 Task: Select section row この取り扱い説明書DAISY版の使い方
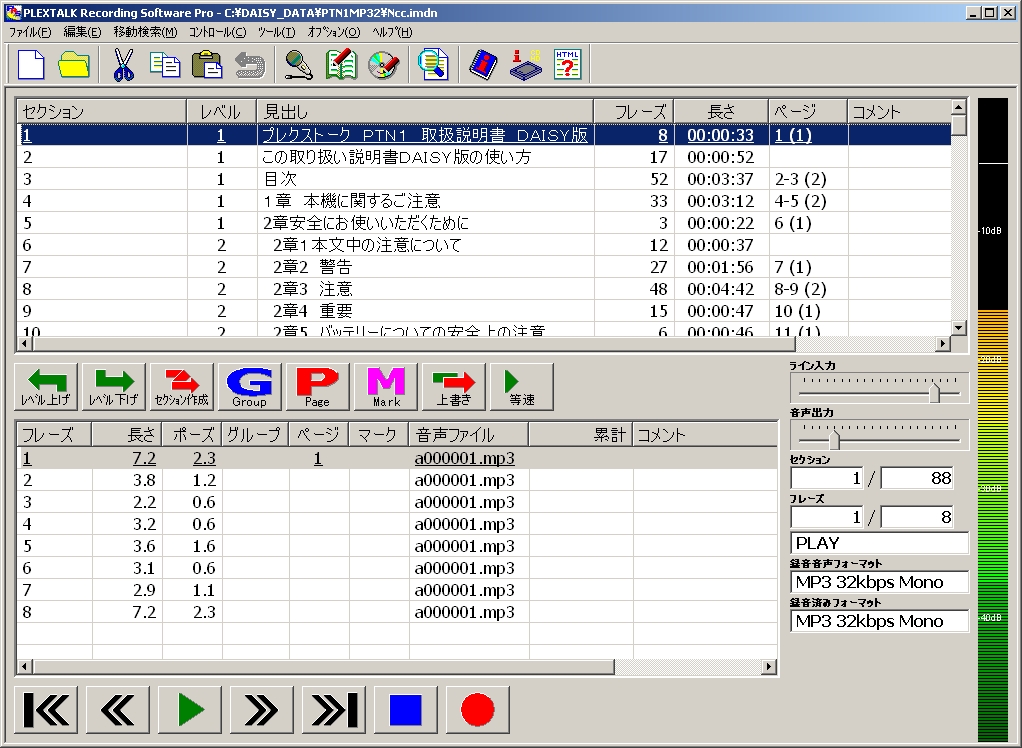coord(483,157)
